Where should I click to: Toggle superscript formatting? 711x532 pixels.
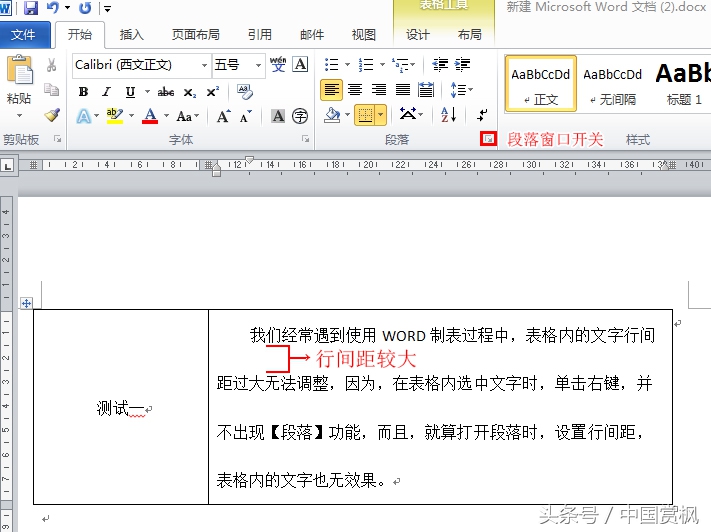[x=213, y=92]
